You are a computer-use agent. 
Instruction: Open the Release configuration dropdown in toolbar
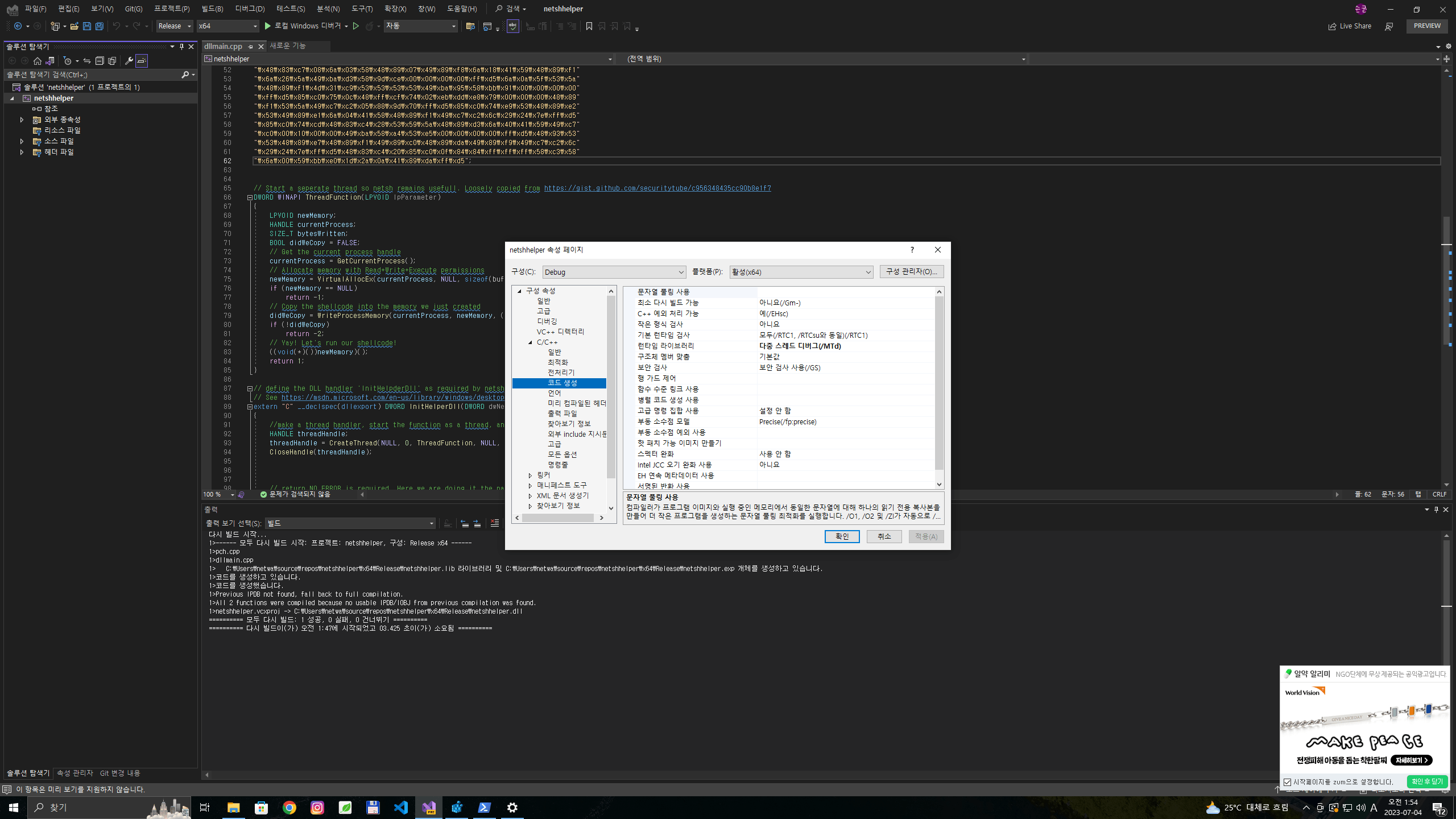tap(174, 26)
